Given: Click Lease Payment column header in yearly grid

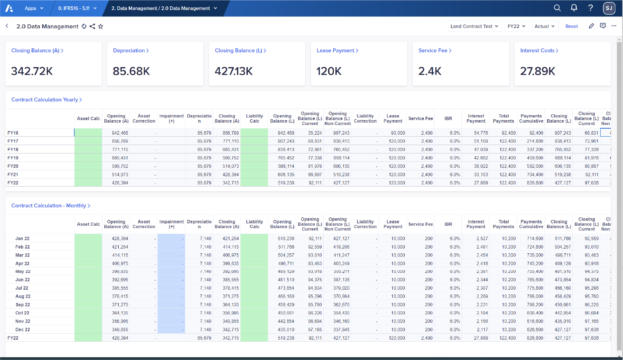Looking at the screenshot, I should tap(393, 118).
